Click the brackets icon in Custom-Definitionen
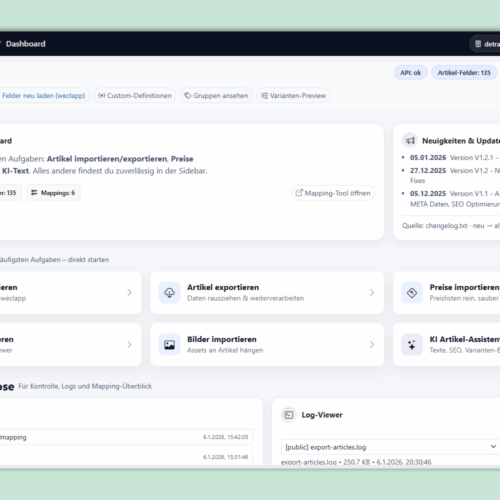Viewport: 500px width, 500px height. [101, 96]
